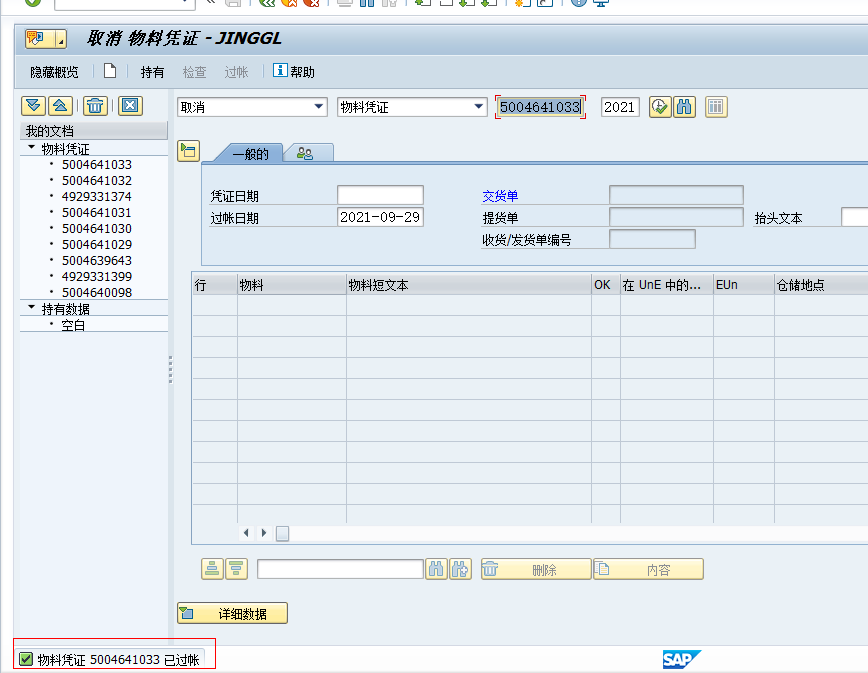Expand all nodes in overview tree
Image resolution: width=868 pixels, height=673 pixels.
[33, 105]
